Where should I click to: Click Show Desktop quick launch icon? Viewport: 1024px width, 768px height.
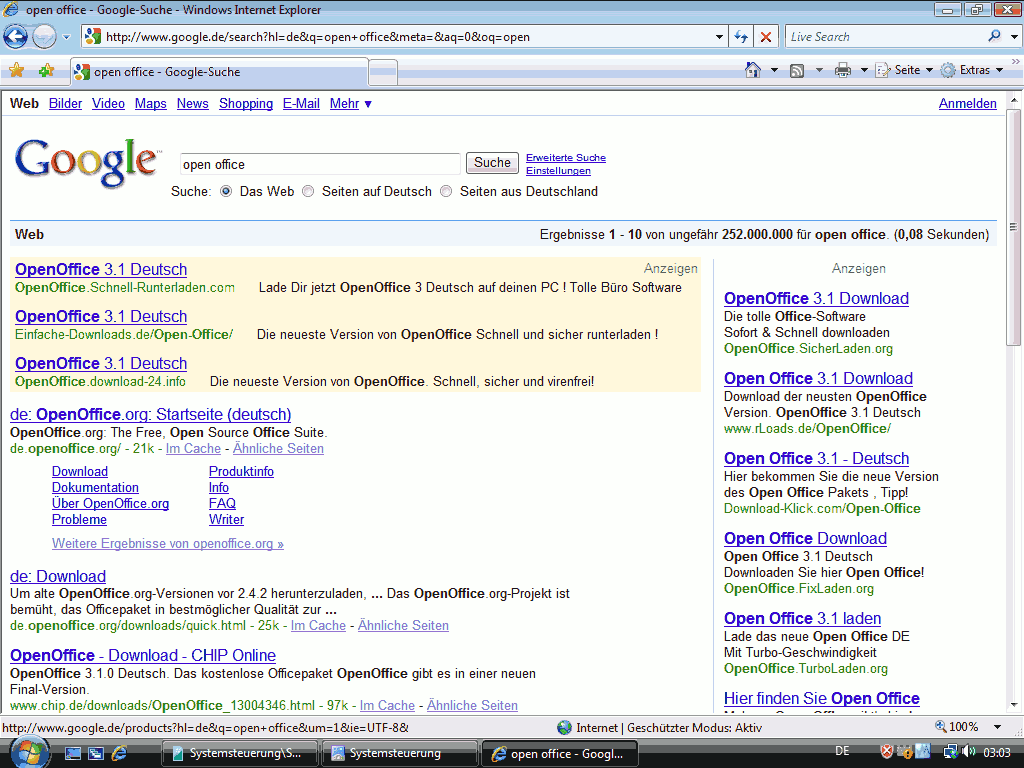point(72,754)
